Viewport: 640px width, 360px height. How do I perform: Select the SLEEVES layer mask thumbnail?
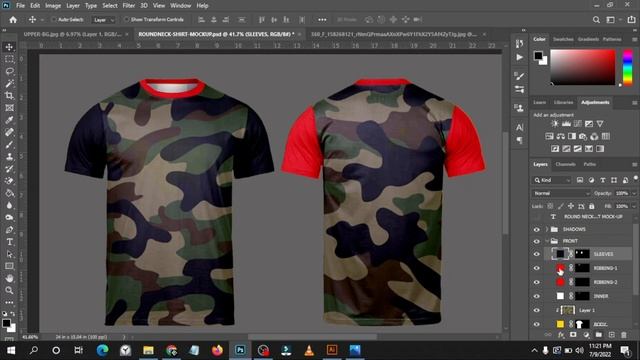pyautogui.click(x=582, y=254)
